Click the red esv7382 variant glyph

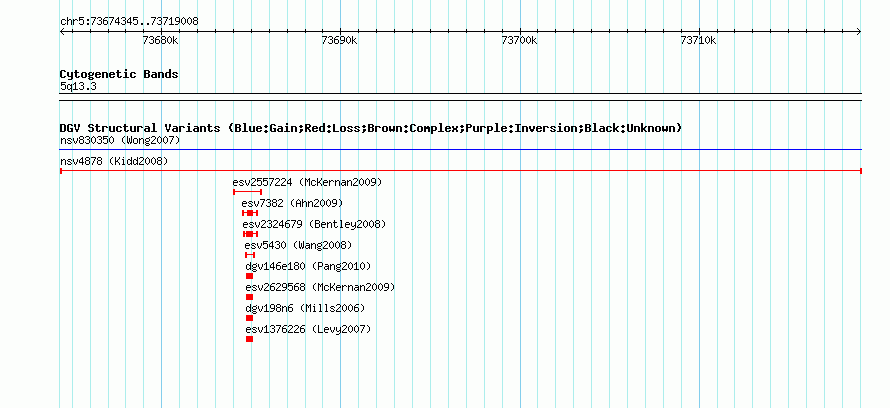[250, 213]
